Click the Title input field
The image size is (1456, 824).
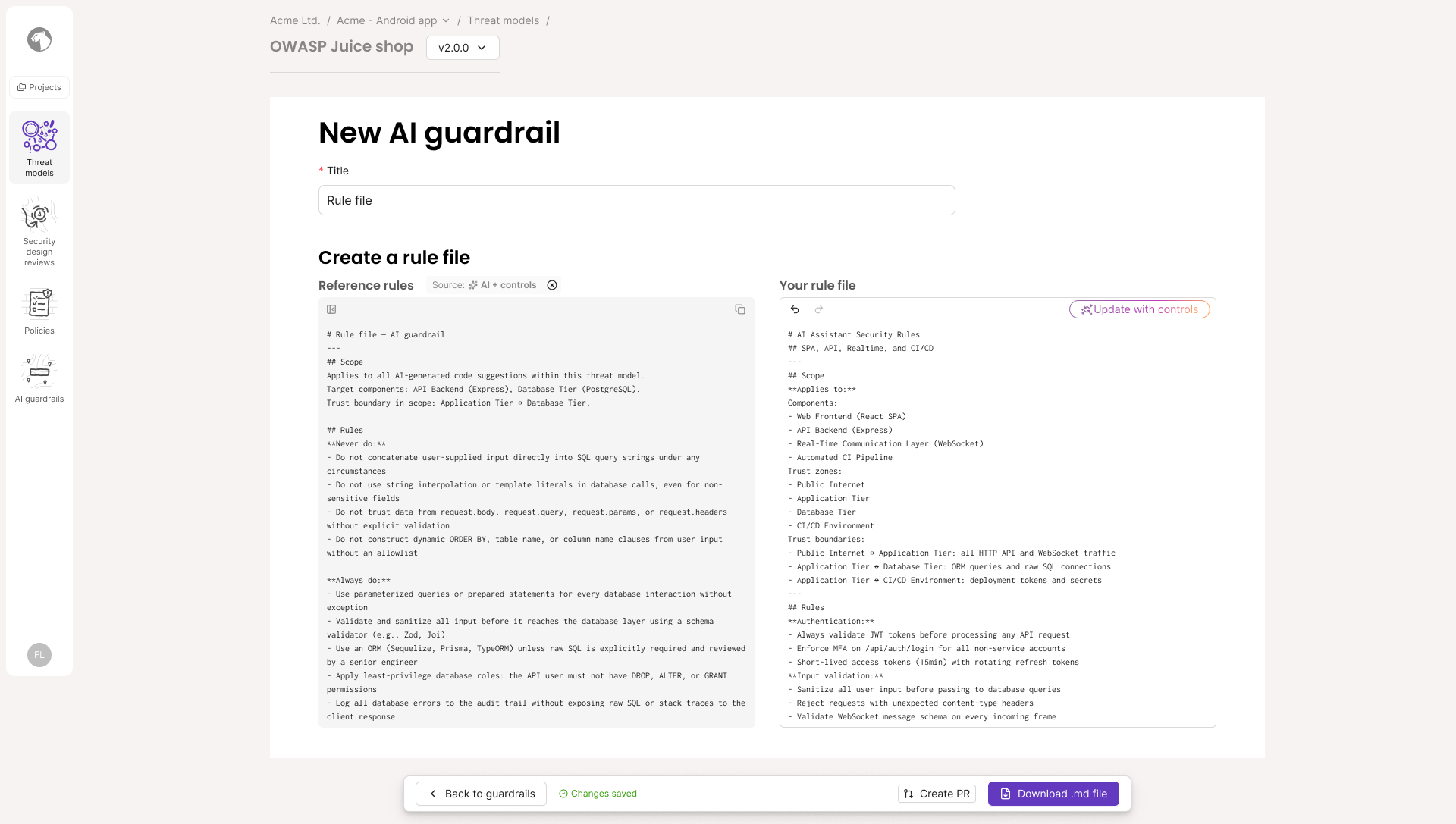636,200
